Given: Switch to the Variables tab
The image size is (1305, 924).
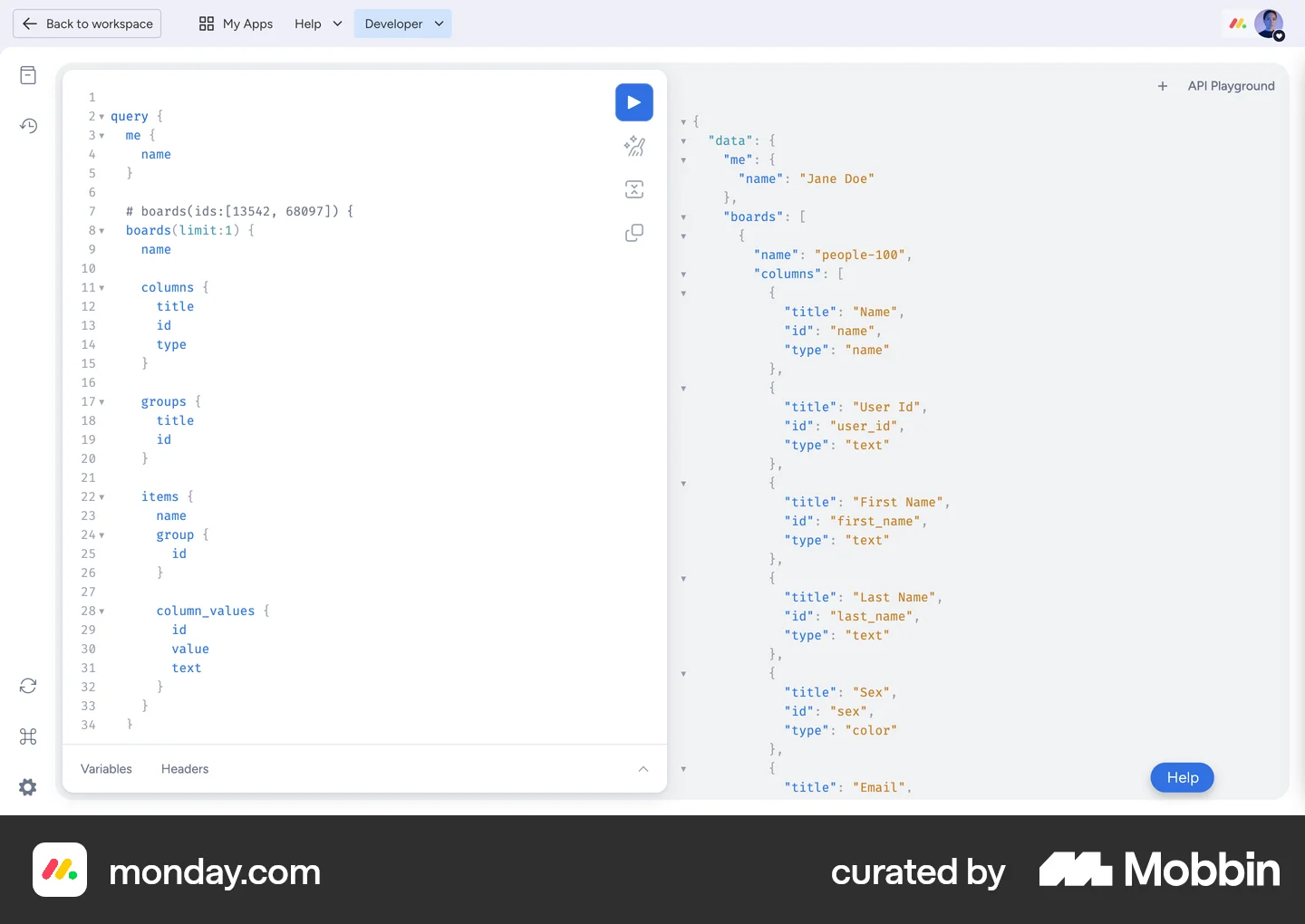Looking at the screenshot, I should click(106, 769).
